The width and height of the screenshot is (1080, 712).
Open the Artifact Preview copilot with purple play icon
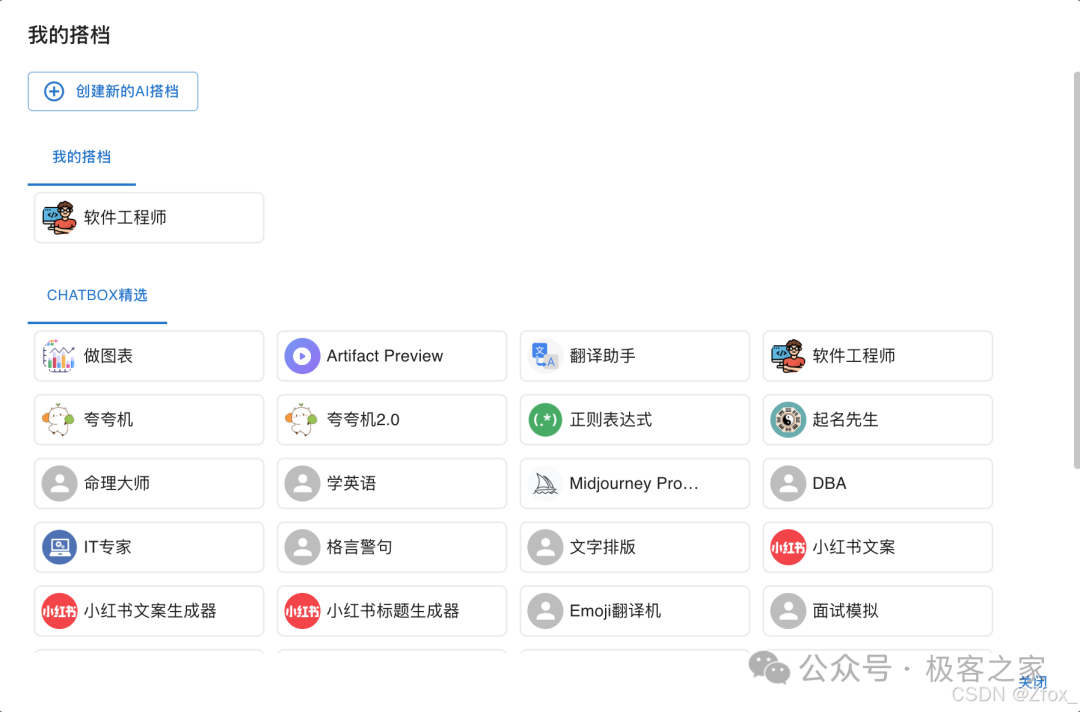(391, 356)
